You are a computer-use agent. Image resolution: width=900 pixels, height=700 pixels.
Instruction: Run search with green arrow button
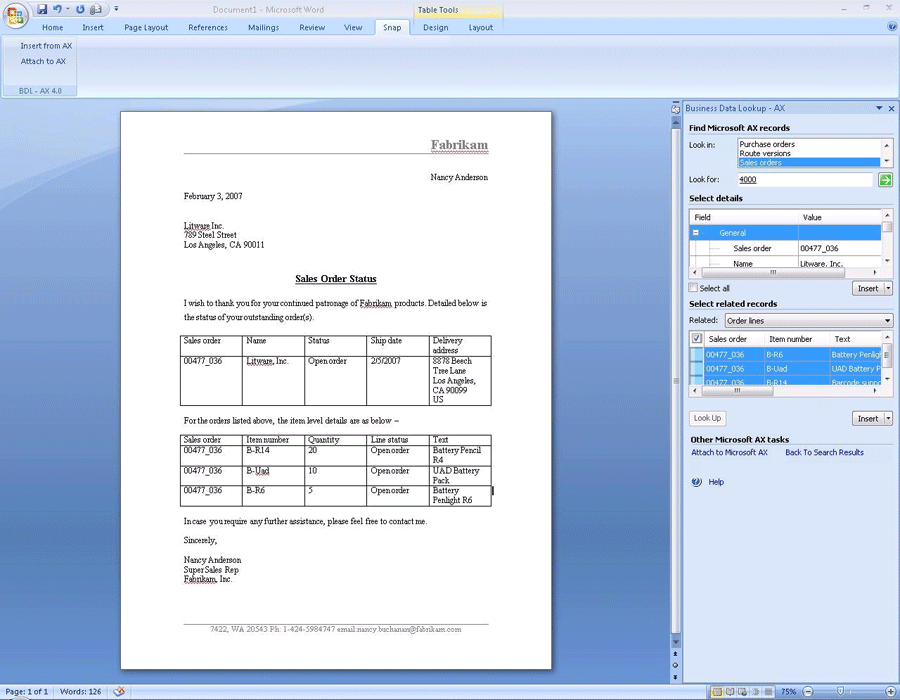click(x=885, y=180)
